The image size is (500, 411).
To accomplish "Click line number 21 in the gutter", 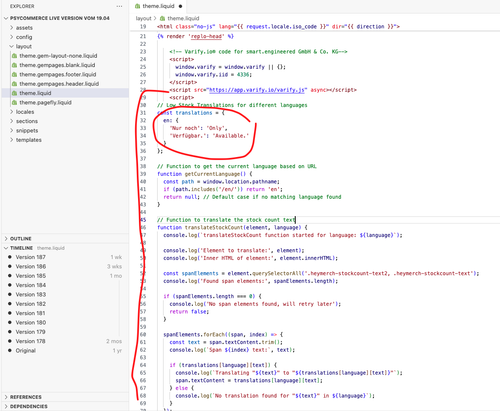I will click(143, 36).
